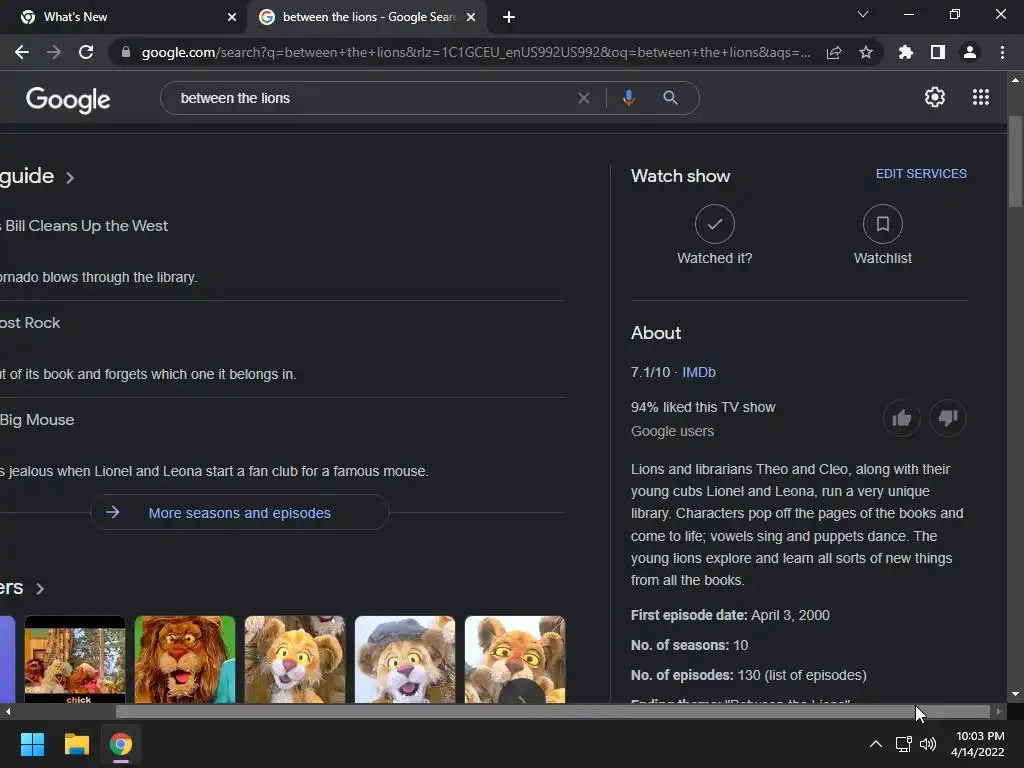
Task: Click the forward navigation arrow
Action: click(x=54, y=52)
